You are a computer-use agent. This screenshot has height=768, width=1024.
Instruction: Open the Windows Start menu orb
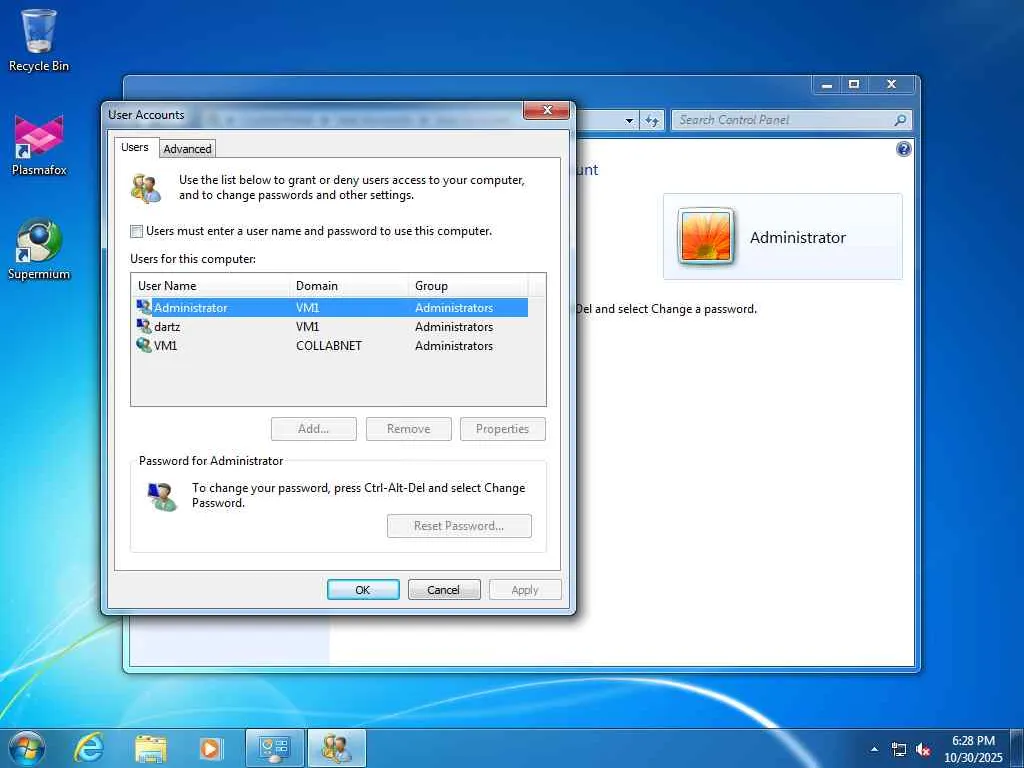[x=26, y=748]
